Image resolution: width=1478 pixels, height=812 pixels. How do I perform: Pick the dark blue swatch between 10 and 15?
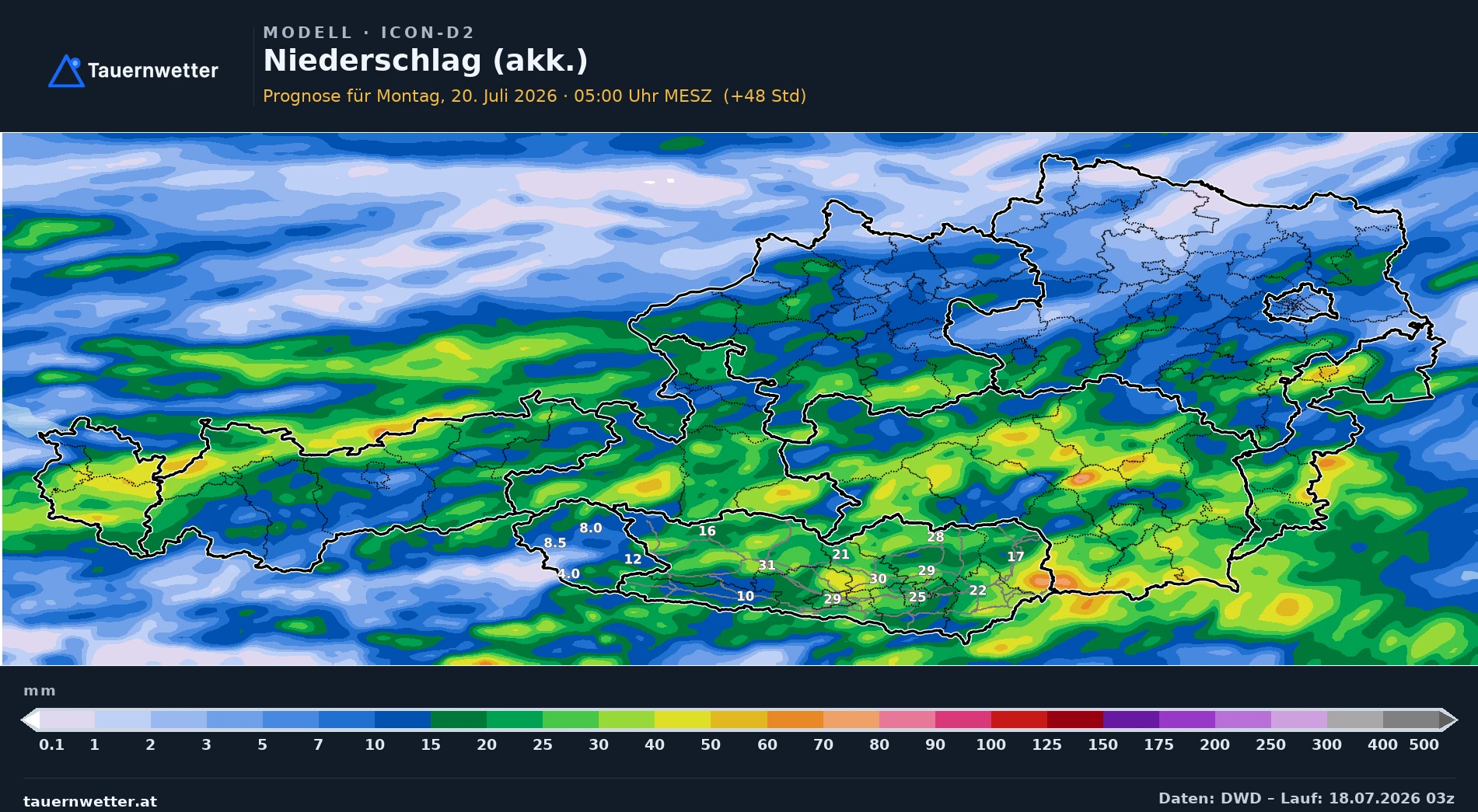[403, 720]
